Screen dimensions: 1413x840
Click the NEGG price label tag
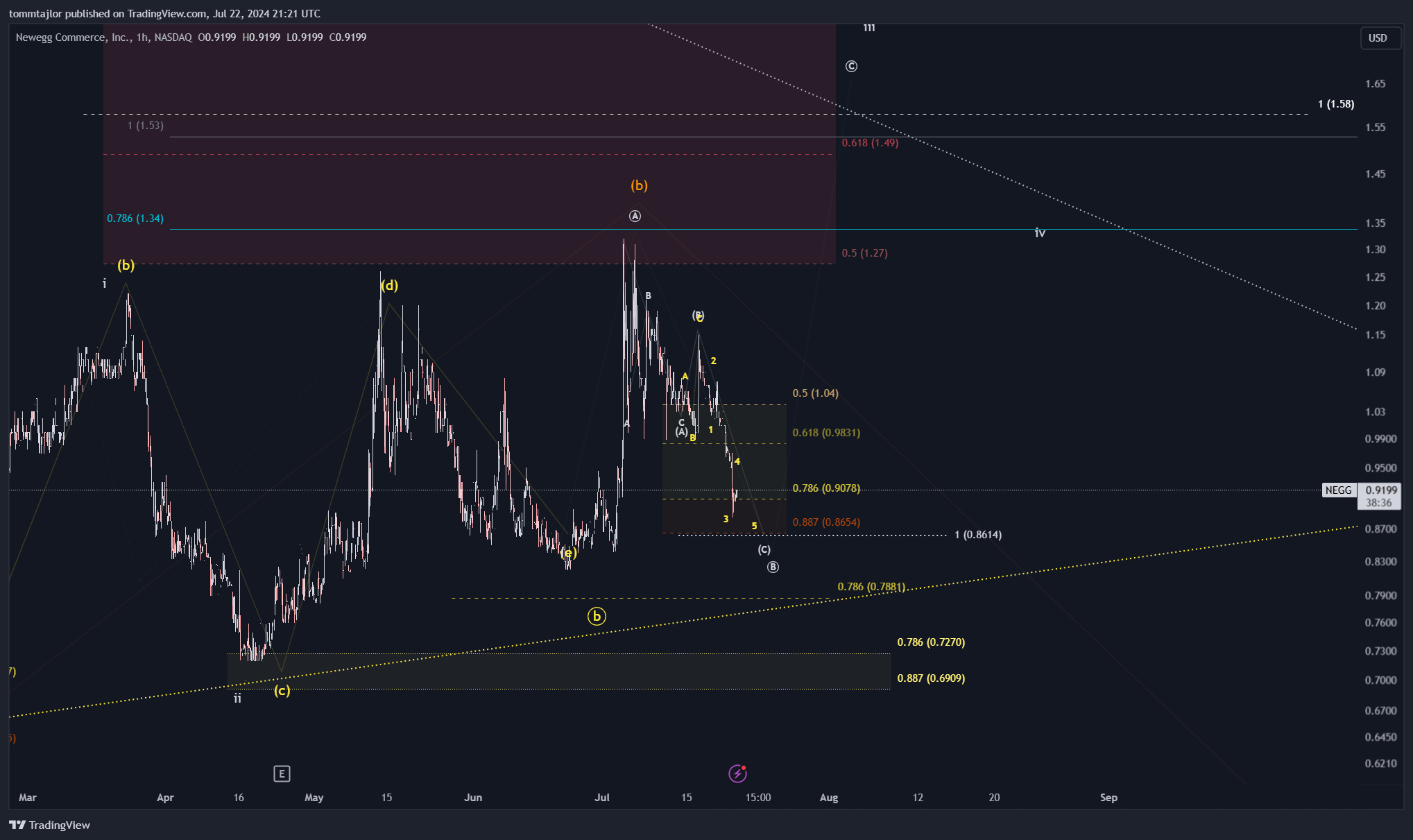point(1338,490)
